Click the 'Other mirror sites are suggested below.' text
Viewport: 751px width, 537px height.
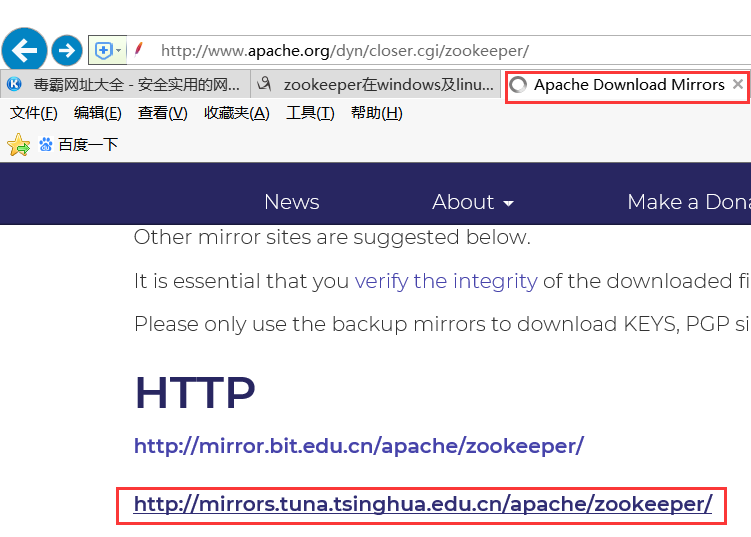(x=332, y=237)
